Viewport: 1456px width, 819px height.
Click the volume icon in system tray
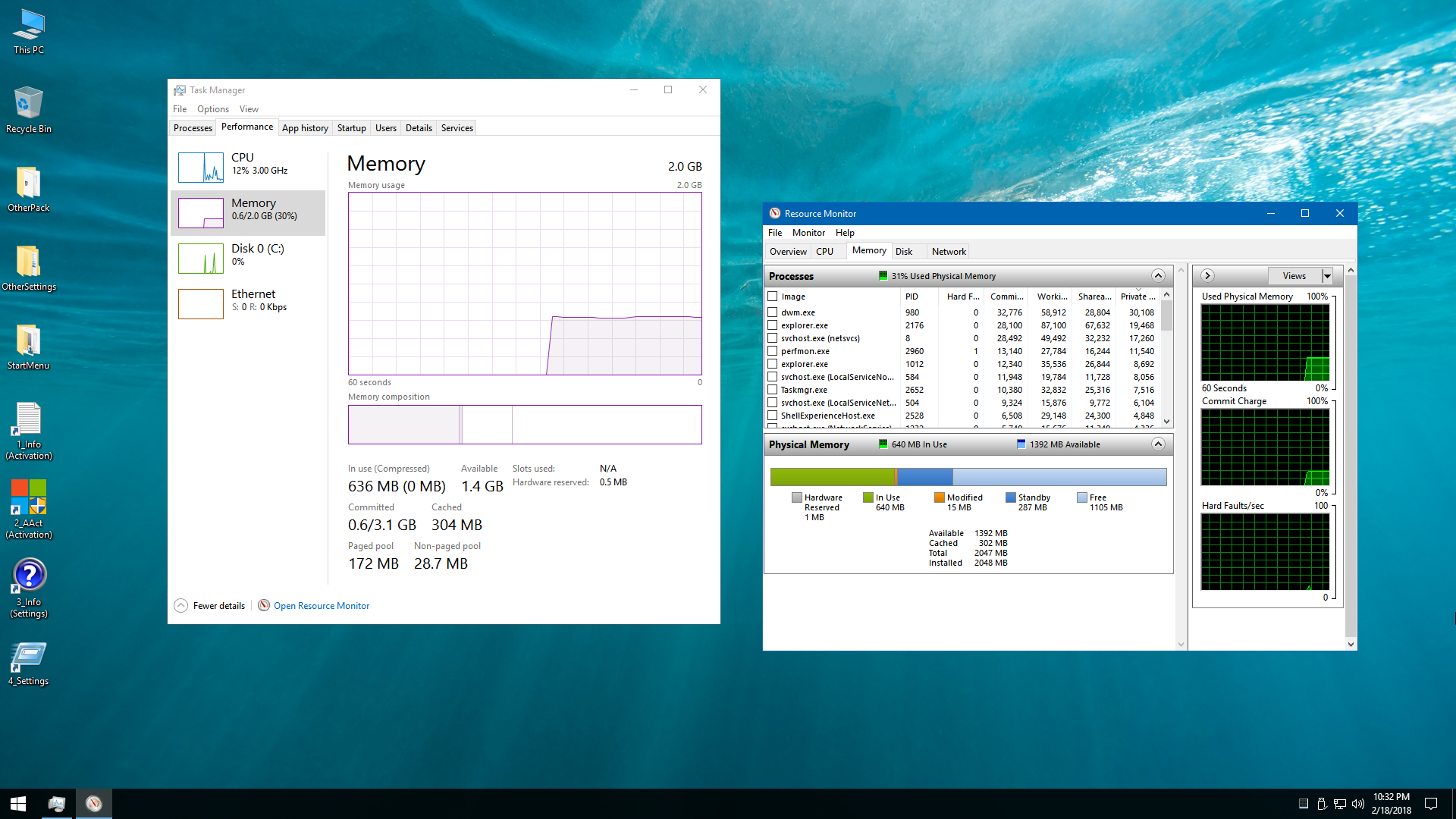pos(1357,804)
